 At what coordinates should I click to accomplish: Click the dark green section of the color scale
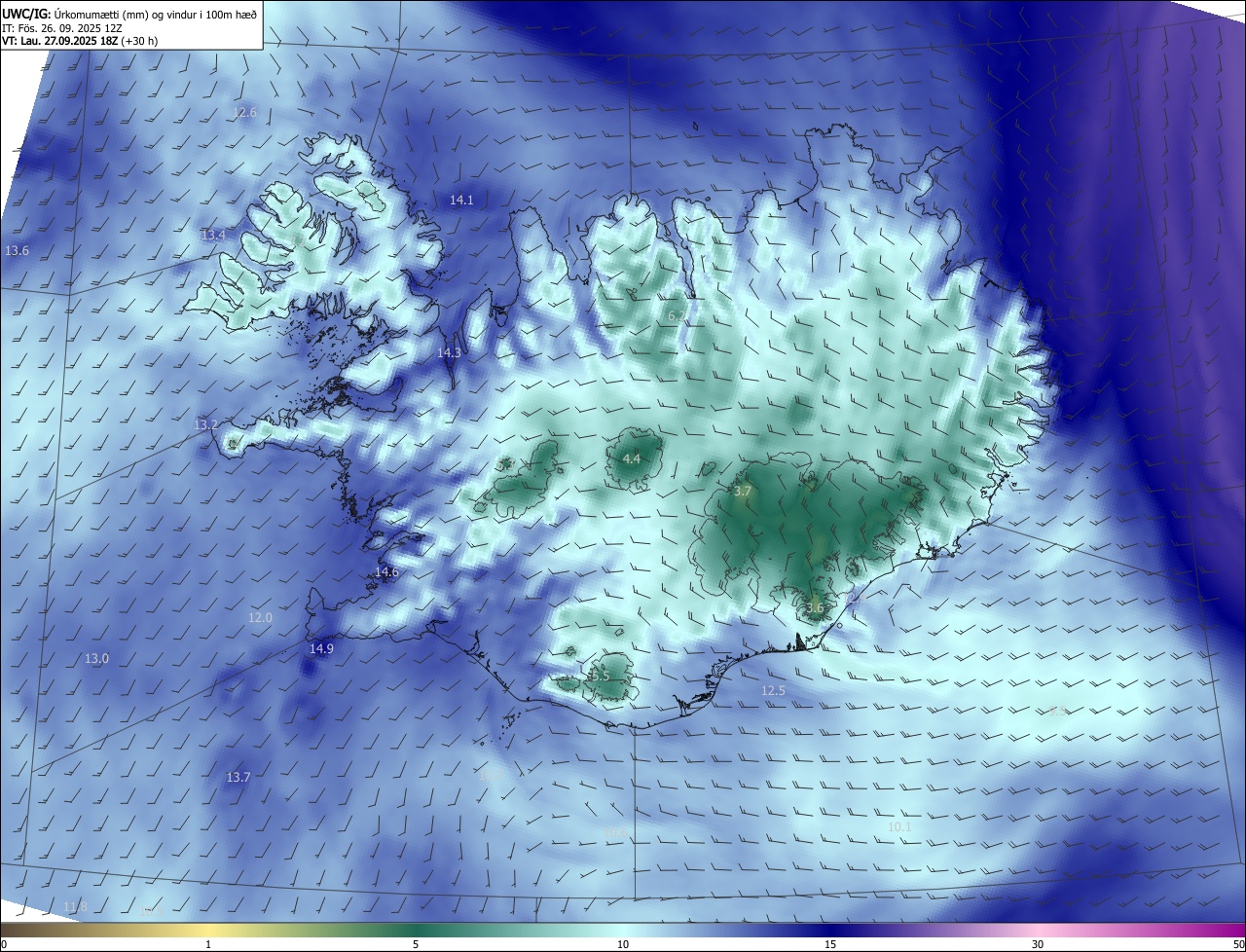(x=416, y=930)
